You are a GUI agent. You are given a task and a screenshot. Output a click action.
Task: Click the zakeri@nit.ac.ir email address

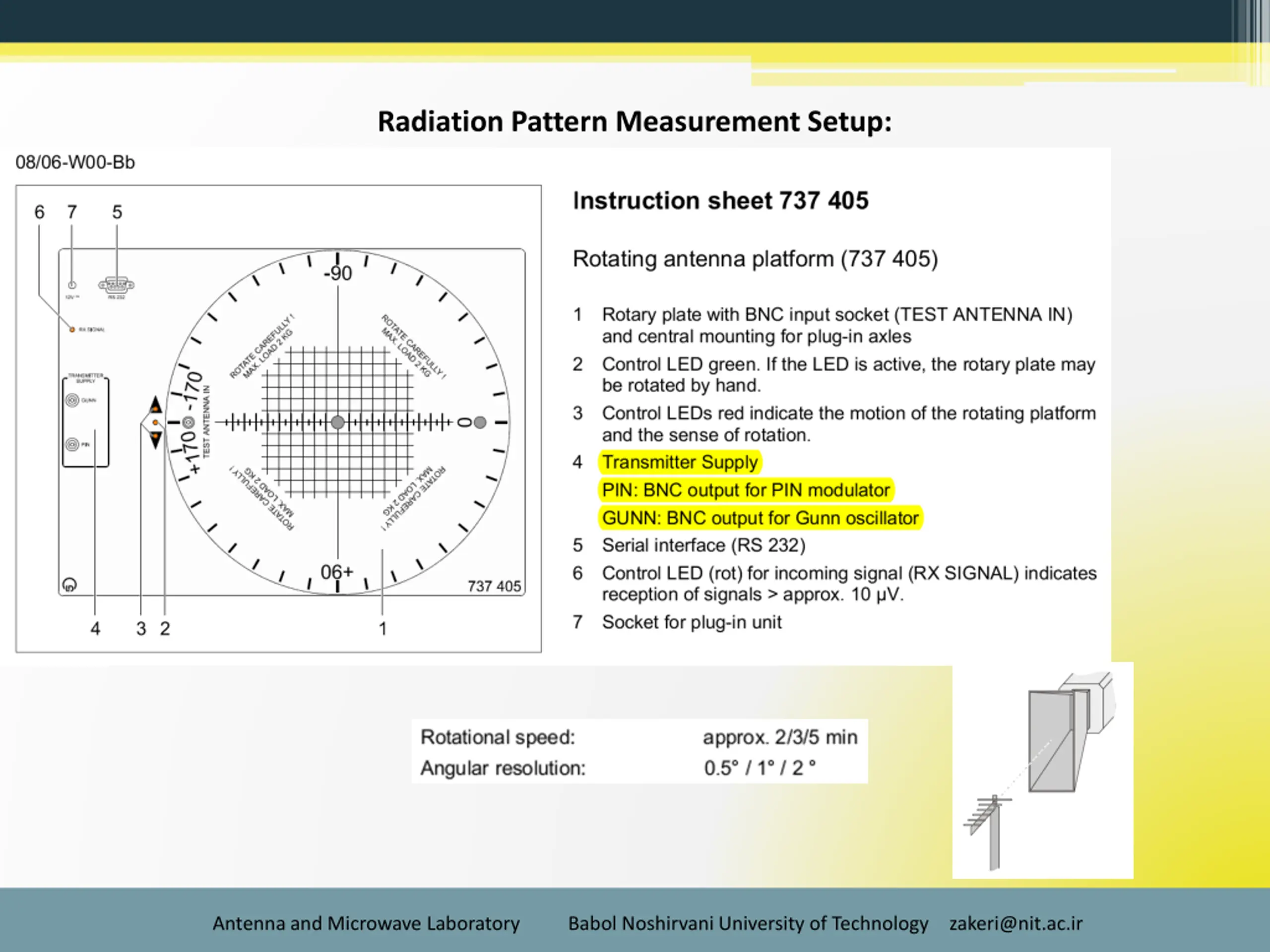(1016, 923)
